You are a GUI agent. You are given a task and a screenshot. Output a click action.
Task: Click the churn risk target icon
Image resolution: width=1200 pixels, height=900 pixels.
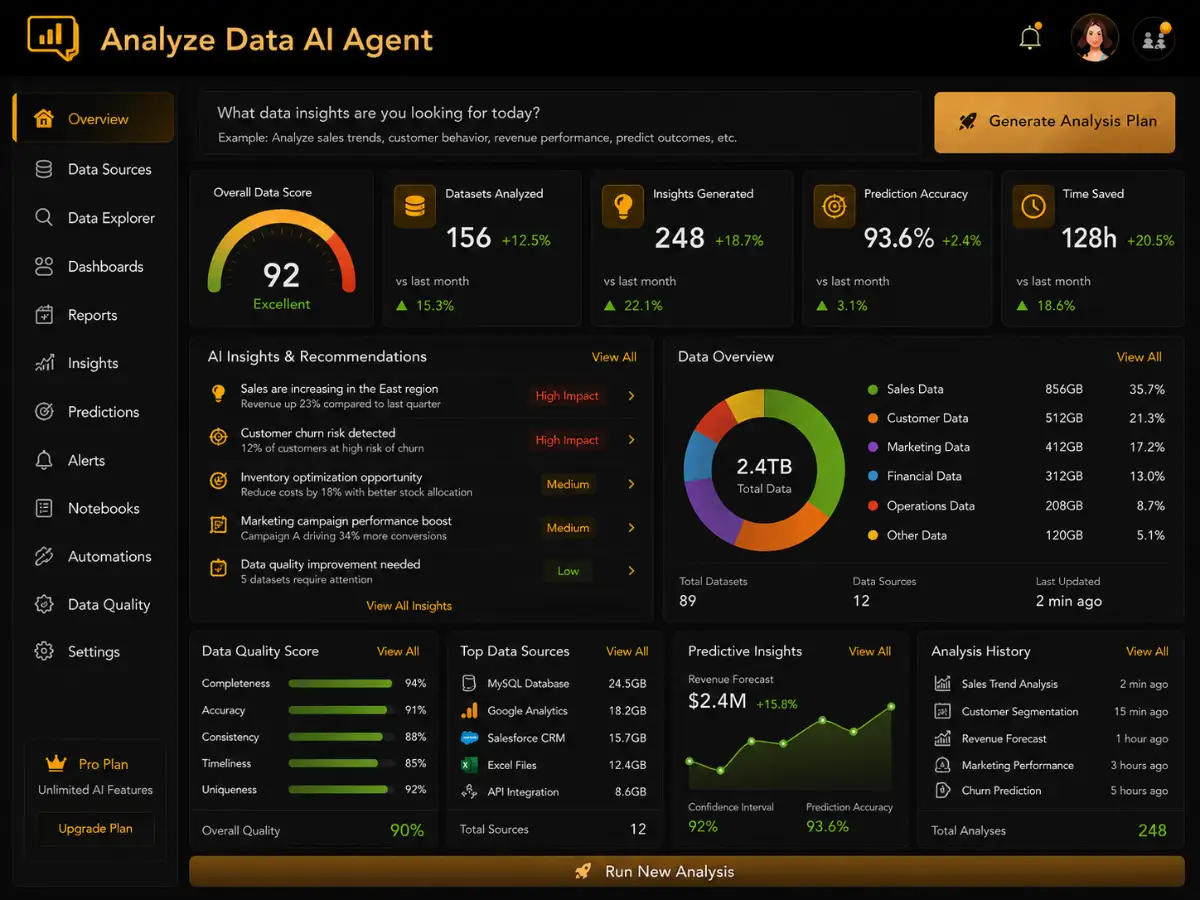[218, 437]
